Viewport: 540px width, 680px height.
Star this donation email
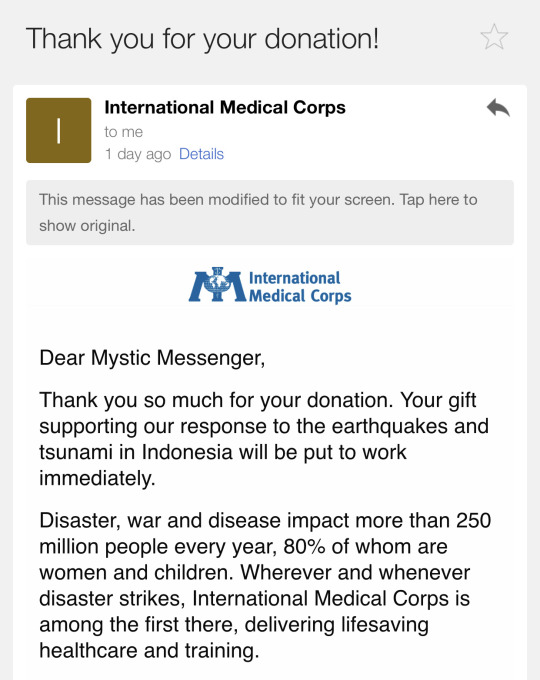coord(494,37)
